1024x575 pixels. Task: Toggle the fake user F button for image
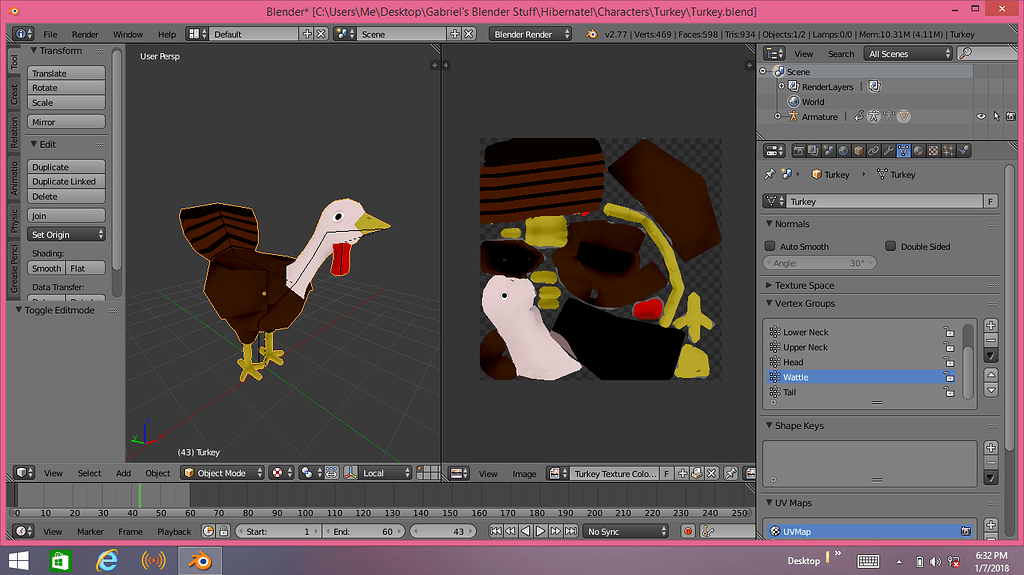tap(667, 474)
